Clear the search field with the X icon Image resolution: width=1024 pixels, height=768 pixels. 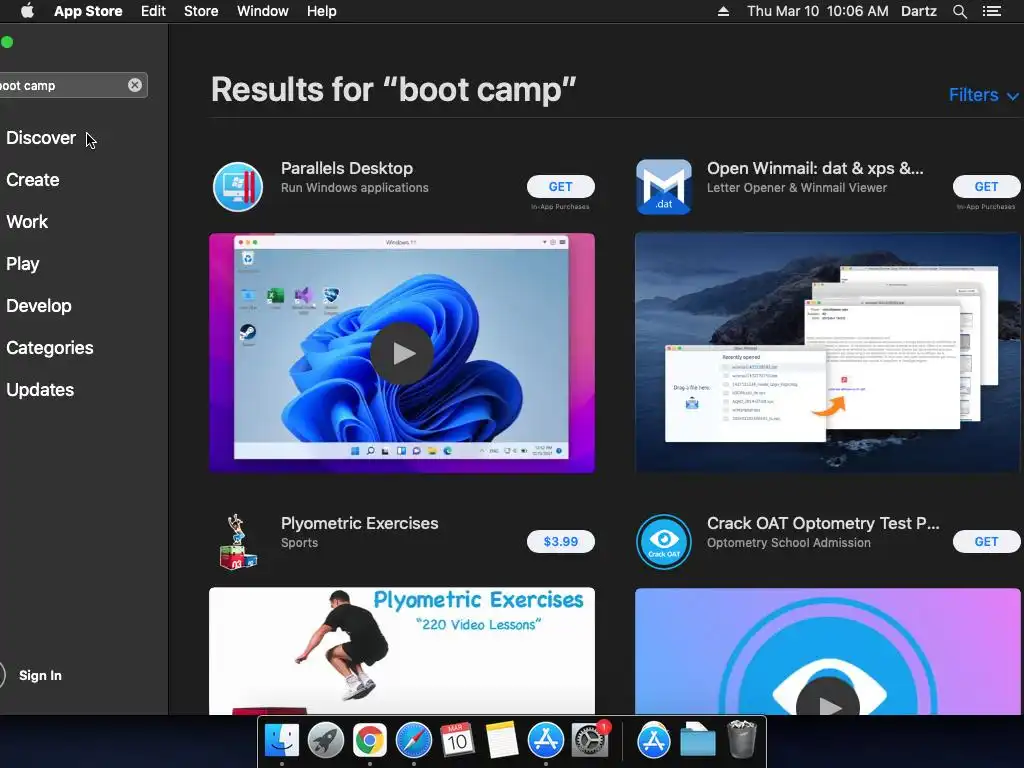coord(135,85)
